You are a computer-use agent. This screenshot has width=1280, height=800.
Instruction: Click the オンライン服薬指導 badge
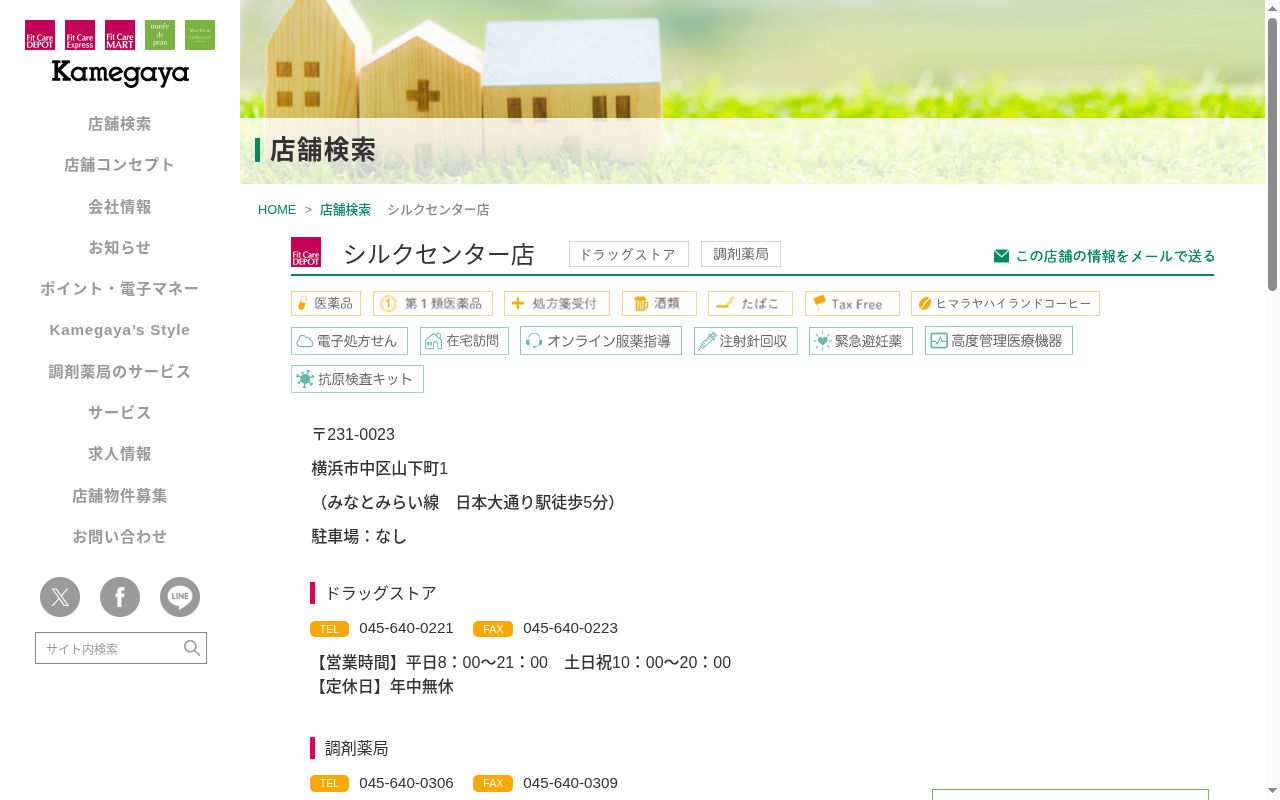[601, 340]
